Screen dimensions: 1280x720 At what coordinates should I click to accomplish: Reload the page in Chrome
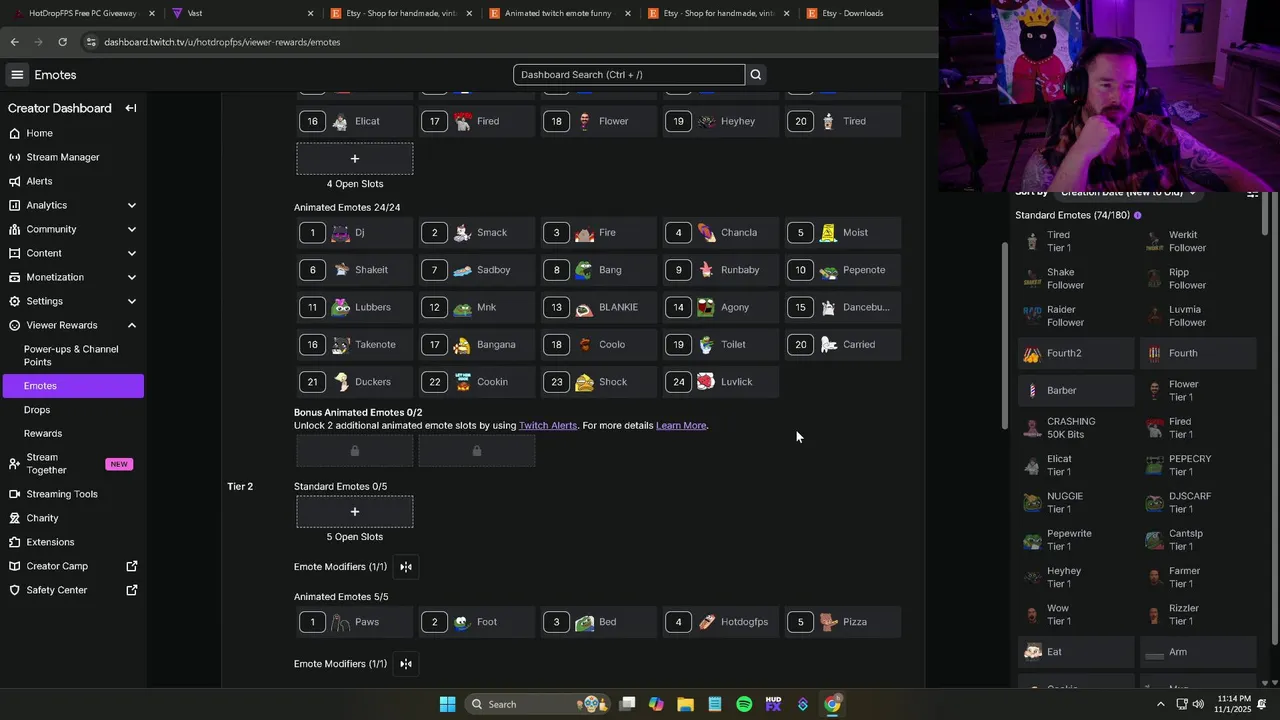click(62, 42)
